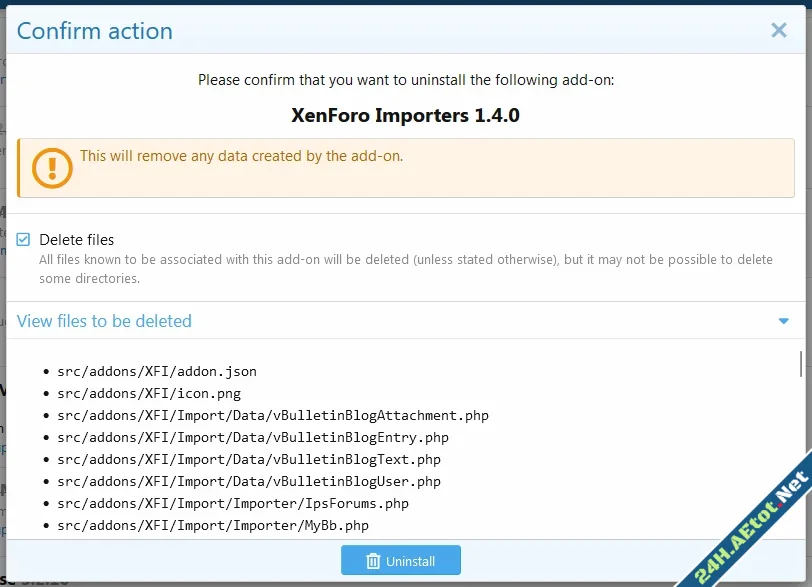Screen dimensions: 812x587
Task: Click the vBulletinBlogUser.php file entry
Action: (249, 481)
